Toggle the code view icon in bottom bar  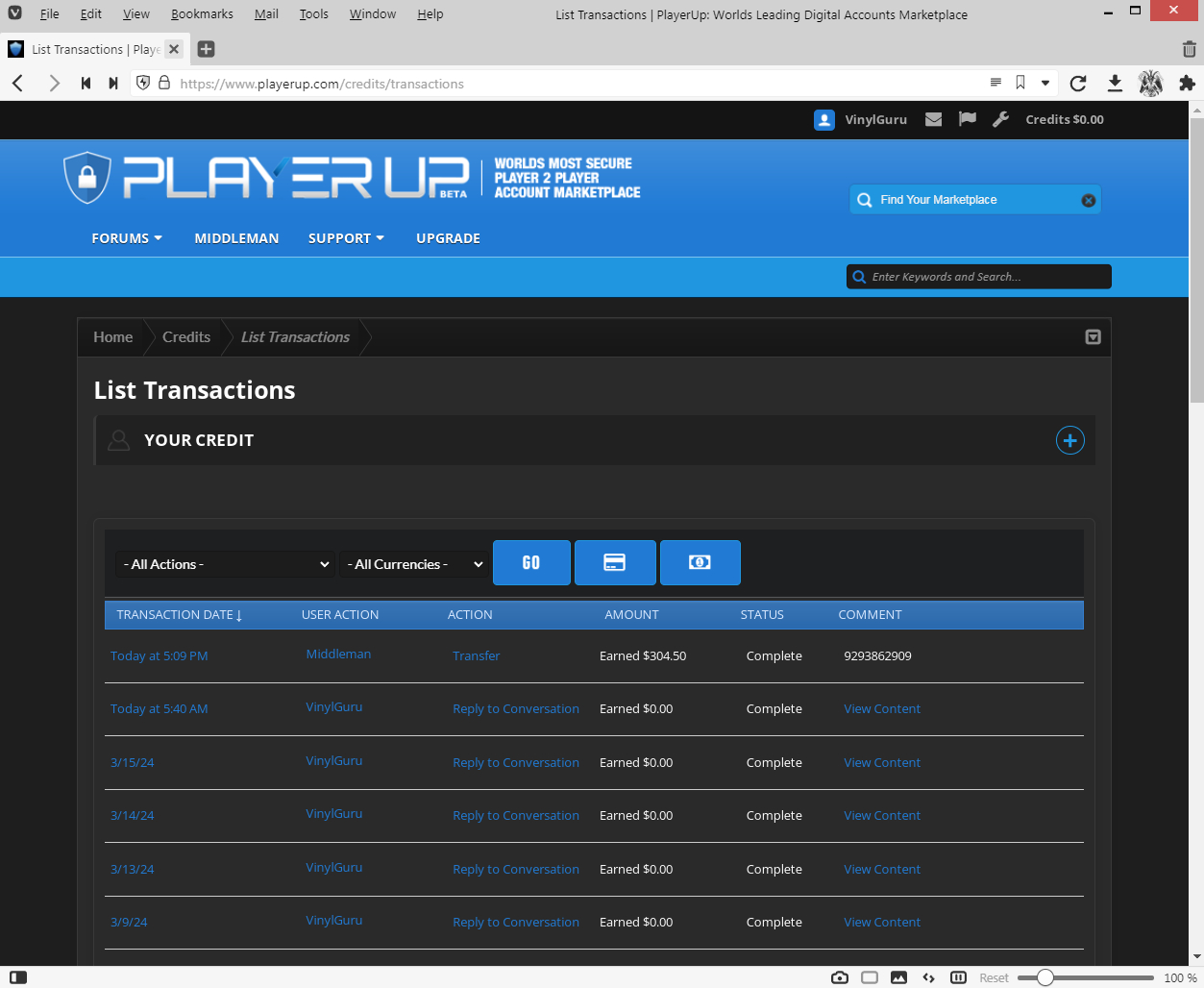(x=928, y=976)
